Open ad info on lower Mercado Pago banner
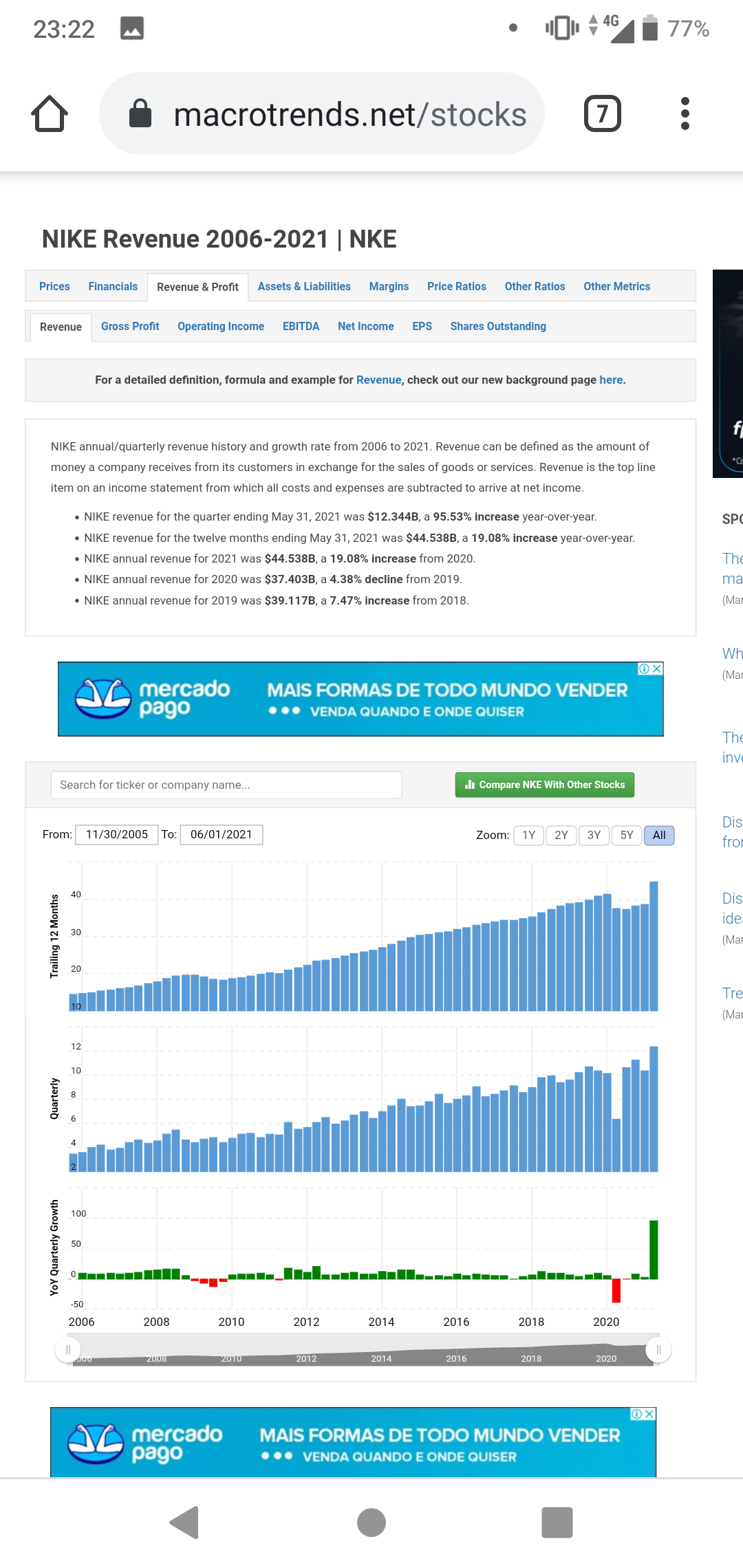Viewport: 743px width, 1568px height. pos(637,1414)
